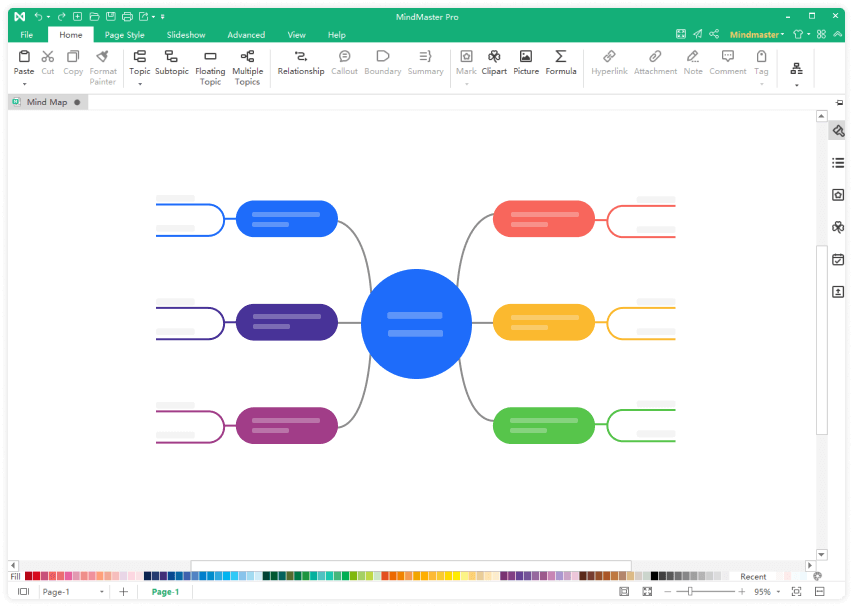Open the outline list panel in sidebar

[838, 163]
